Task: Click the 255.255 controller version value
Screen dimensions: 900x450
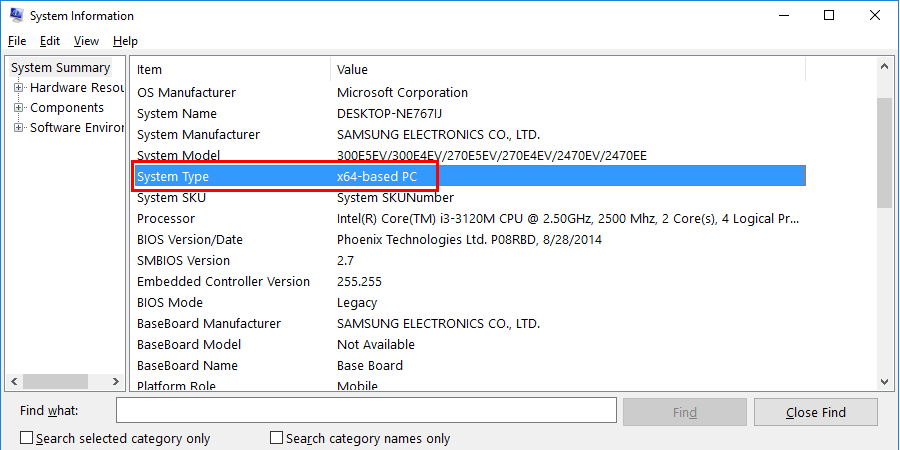Action: pos(359,281)
